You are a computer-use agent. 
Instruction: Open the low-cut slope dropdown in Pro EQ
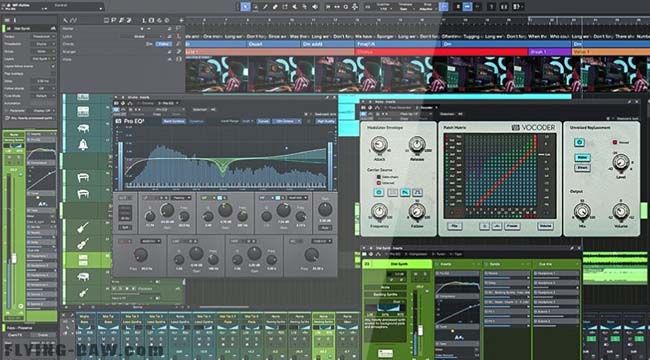pos(150,241)
